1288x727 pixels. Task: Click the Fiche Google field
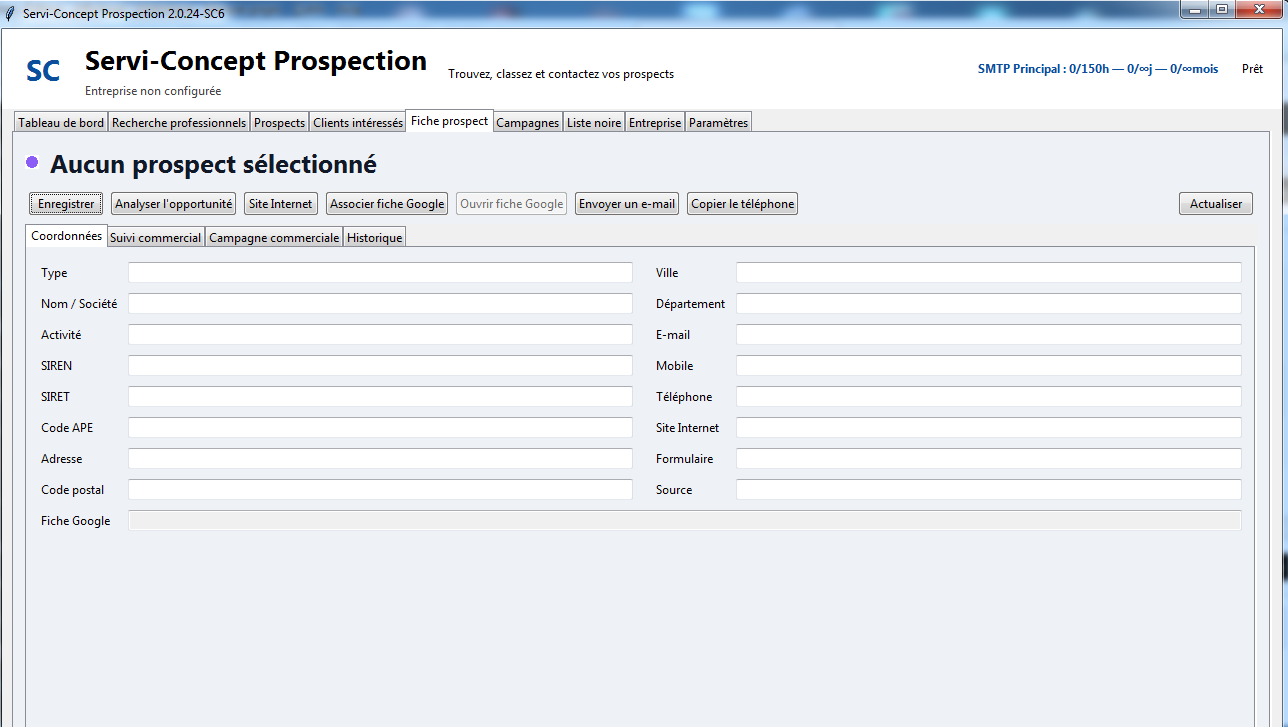click(685, 521)
